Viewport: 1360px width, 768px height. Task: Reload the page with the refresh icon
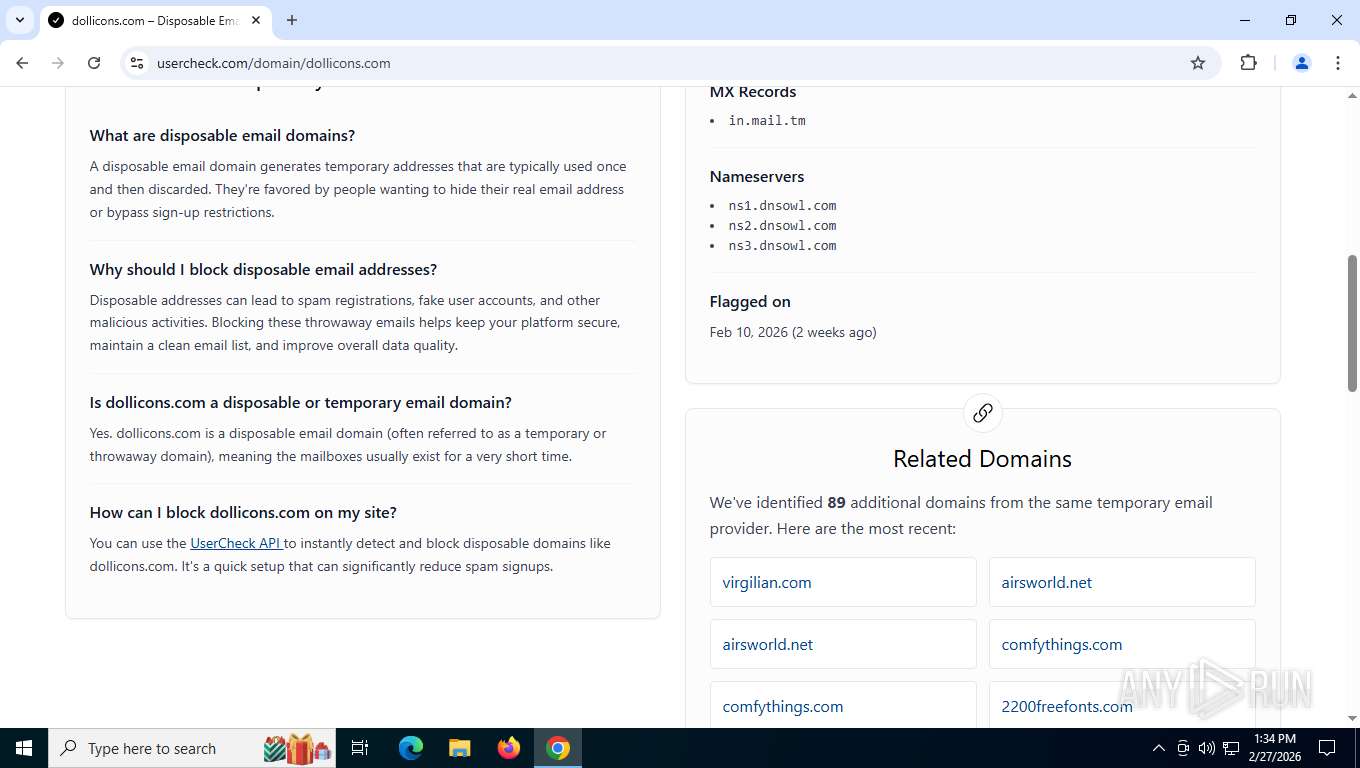[x=94, y=63]
